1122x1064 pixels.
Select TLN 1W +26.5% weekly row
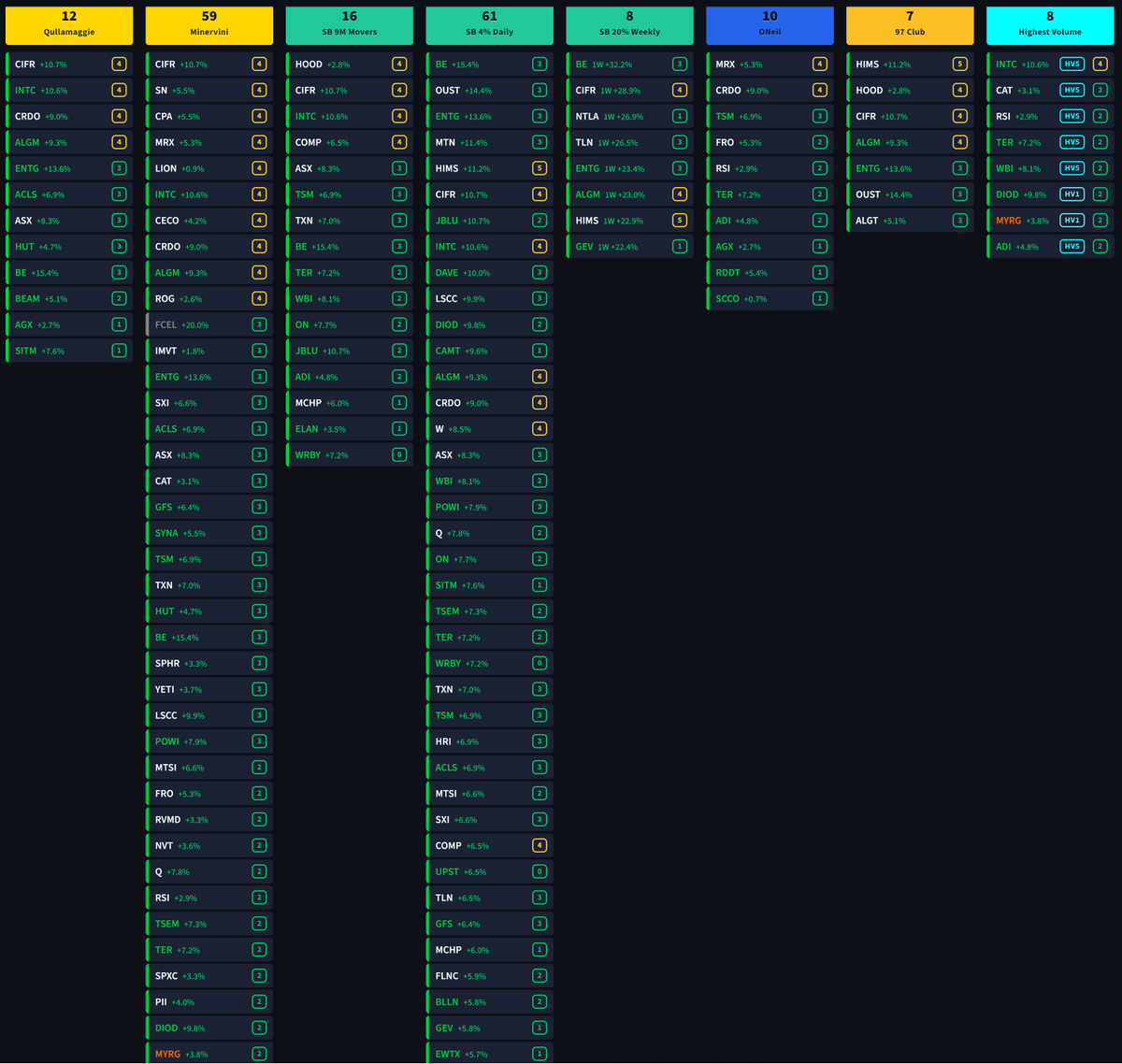click(x=630, y=143)
